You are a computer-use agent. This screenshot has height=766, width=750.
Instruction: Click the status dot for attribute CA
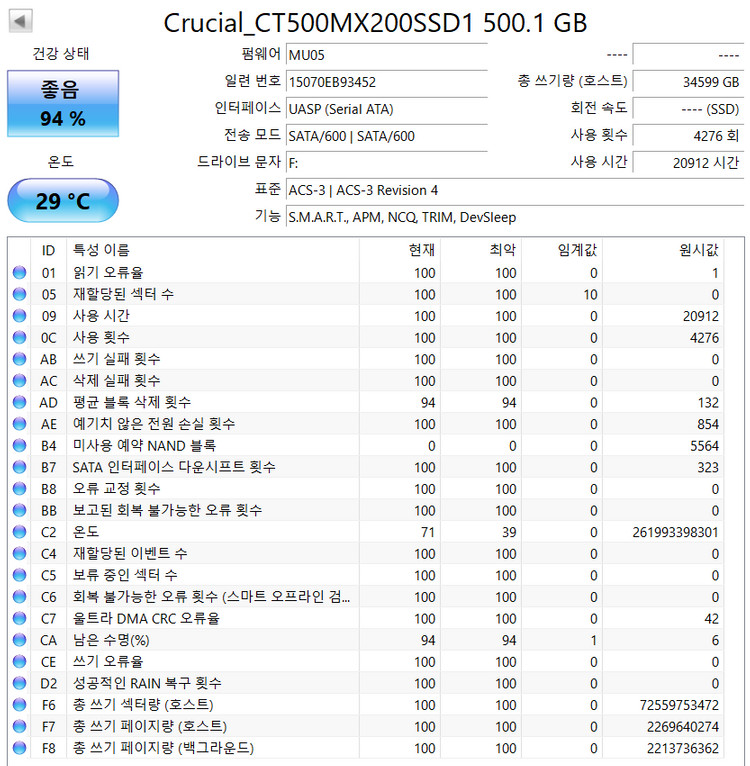click(20, 640)
